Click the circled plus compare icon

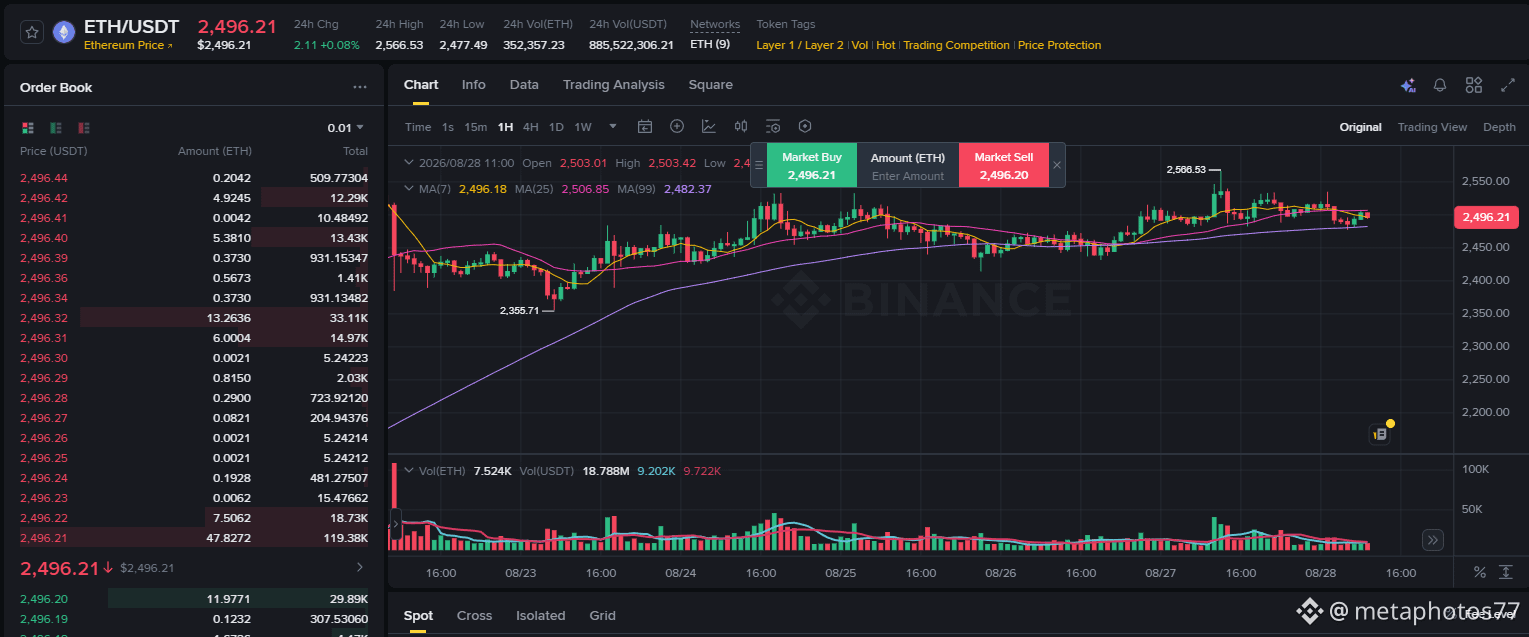coord(677,127)
